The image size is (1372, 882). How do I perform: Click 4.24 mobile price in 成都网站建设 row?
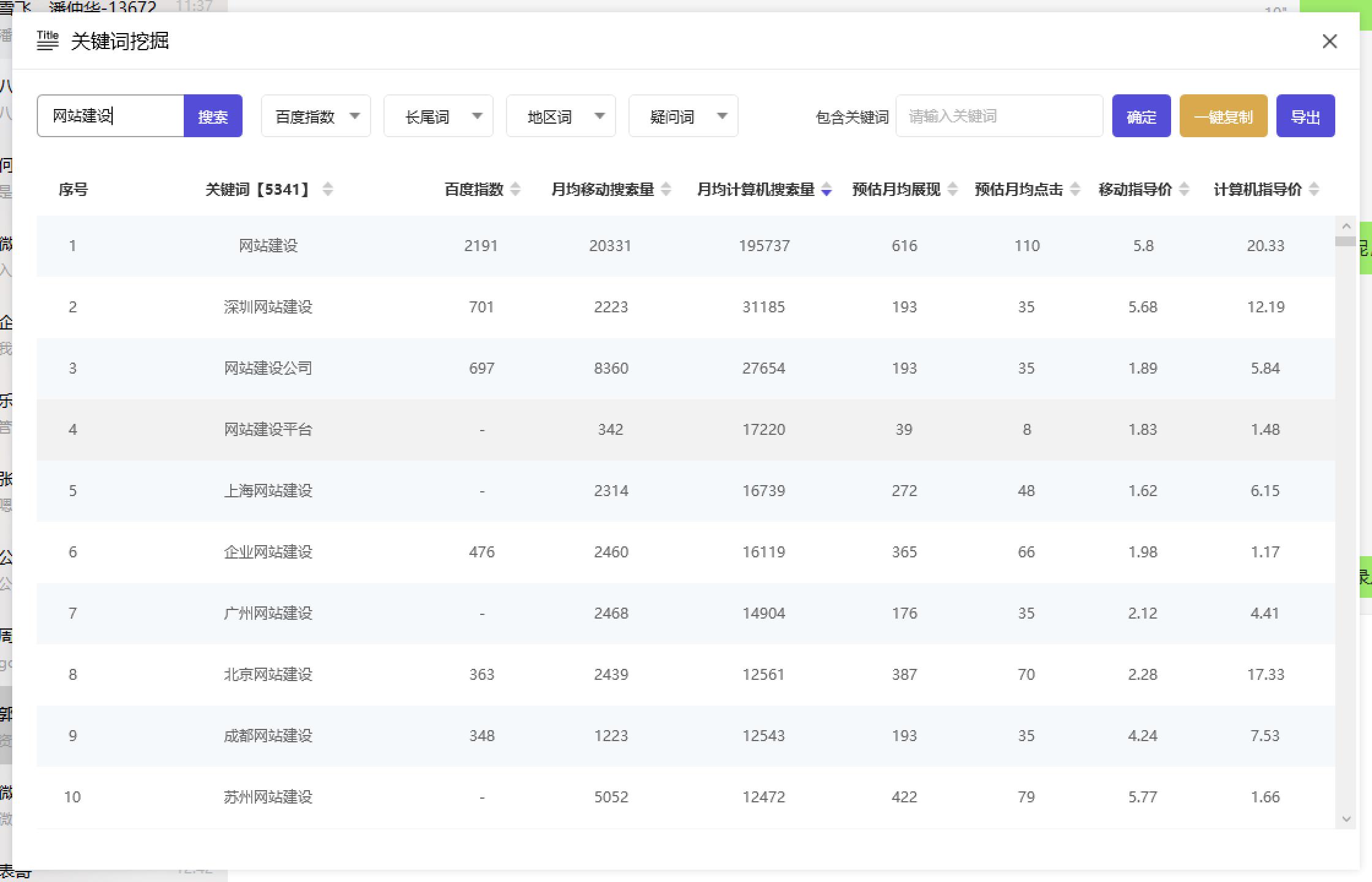(1142, 736)
